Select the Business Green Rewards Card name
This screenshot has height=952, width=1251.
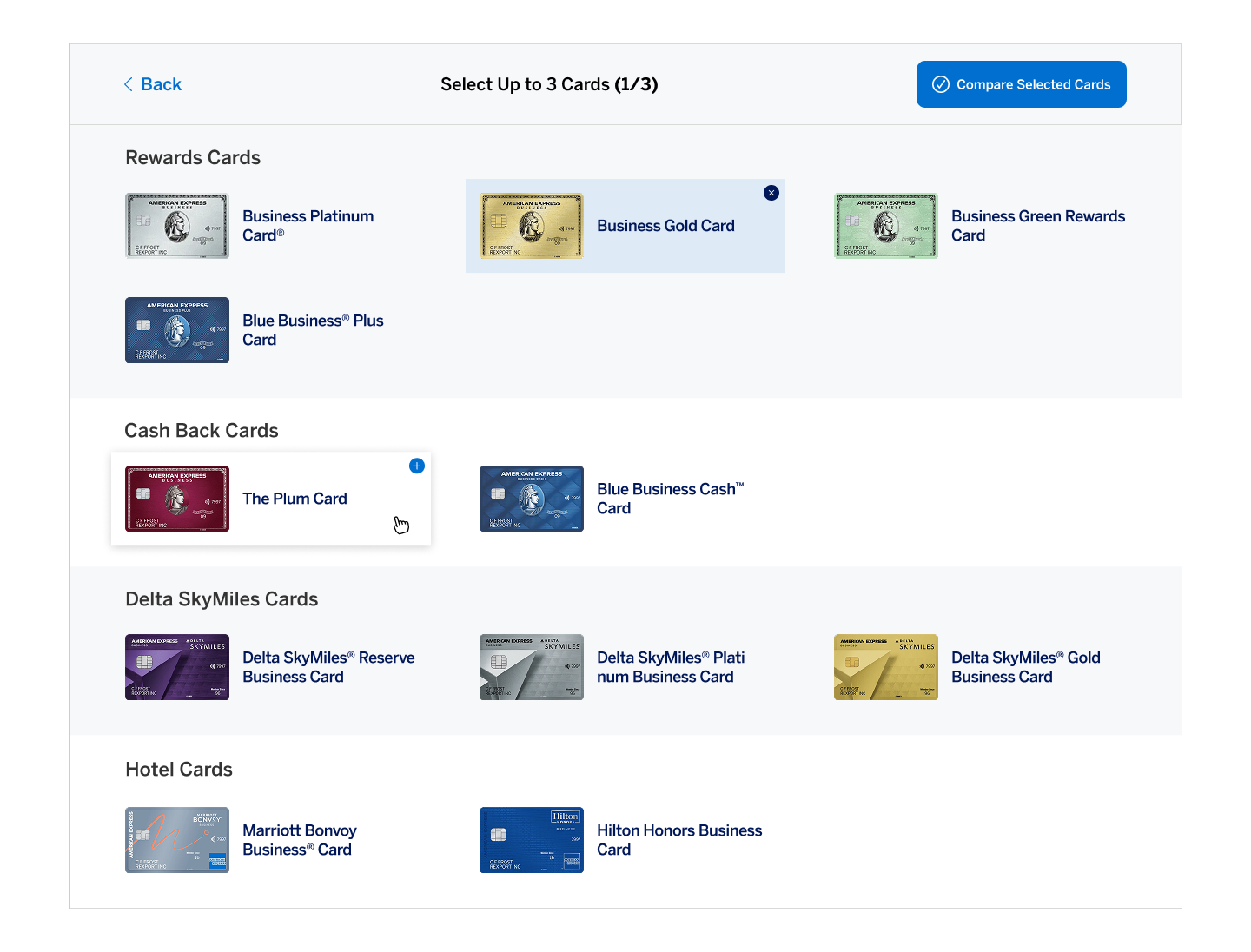(x=1038, y=226)
